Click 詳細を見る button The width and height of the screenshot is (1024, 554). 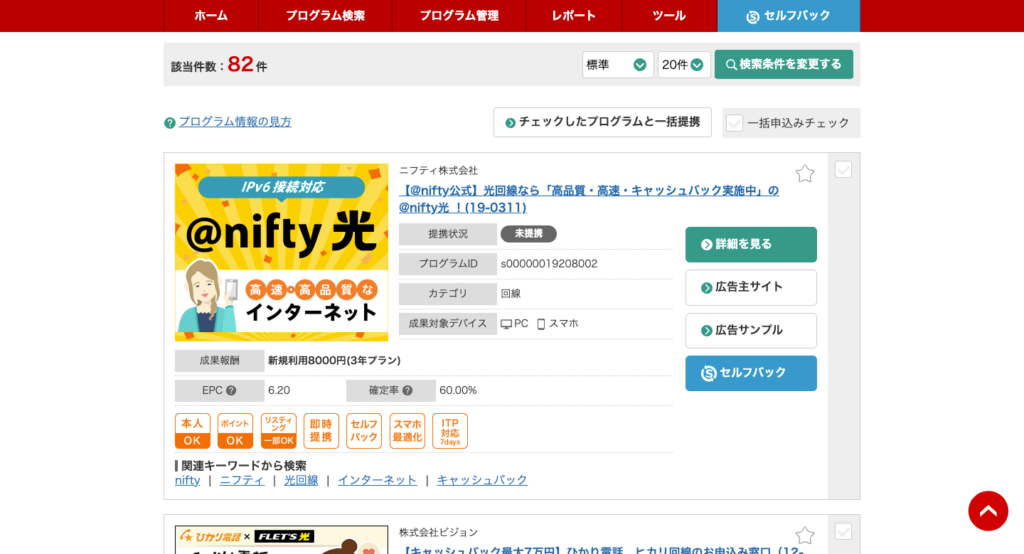coord(751,244)
